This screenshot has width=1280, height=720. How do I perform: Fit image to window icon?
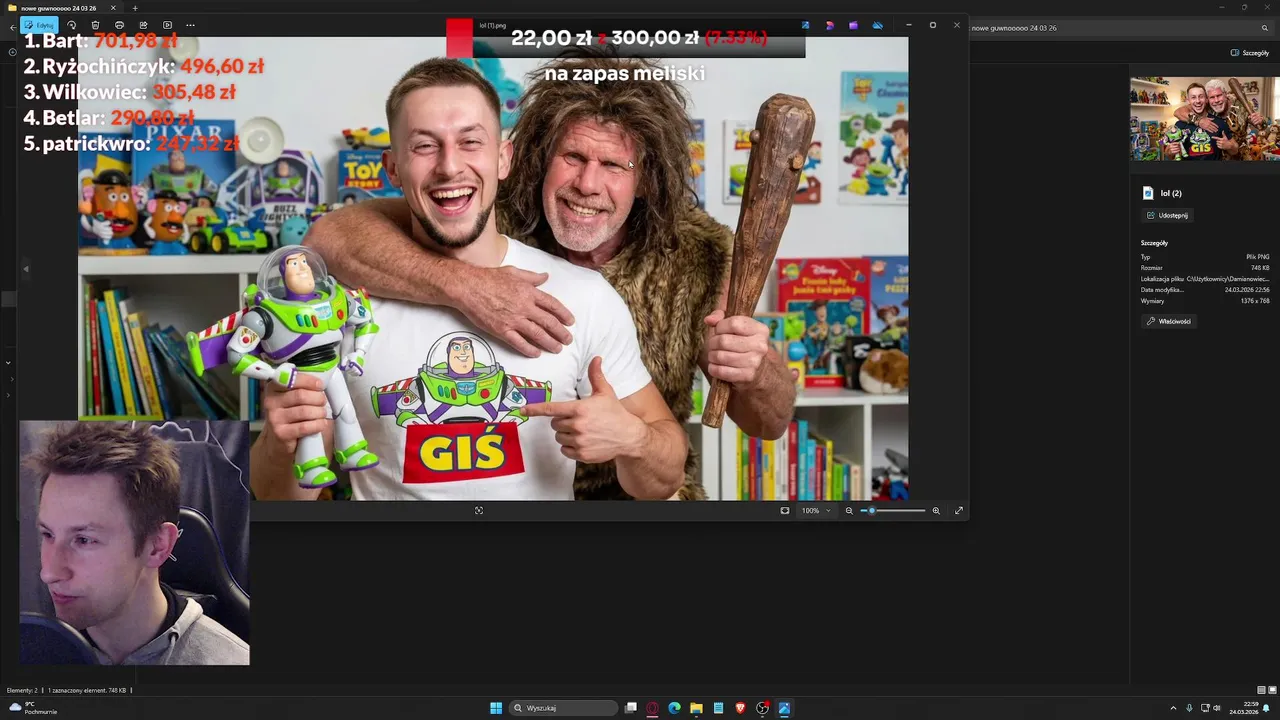[785, 510]
